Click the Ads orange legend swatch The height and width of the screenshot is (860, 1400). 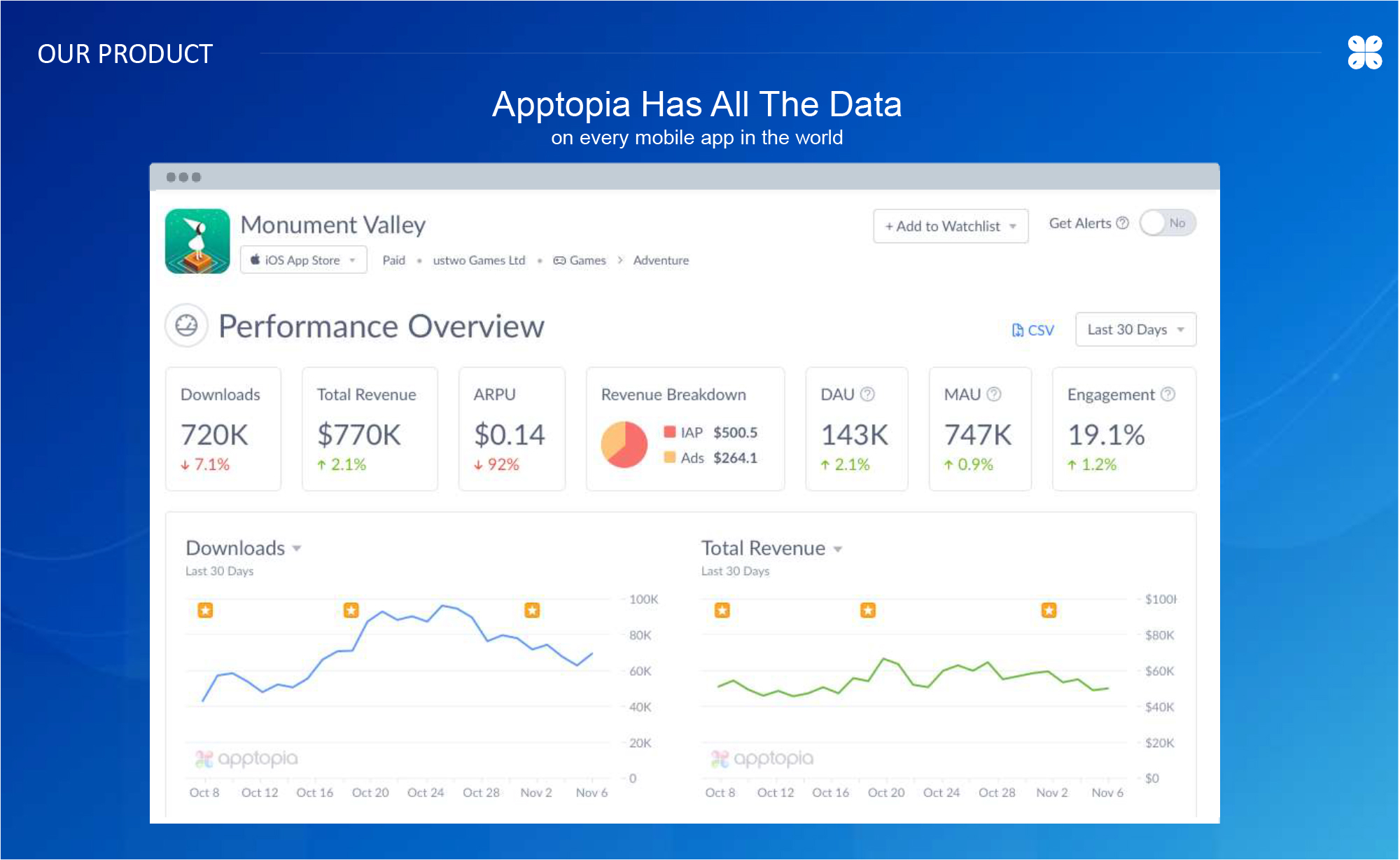(670, 457)
